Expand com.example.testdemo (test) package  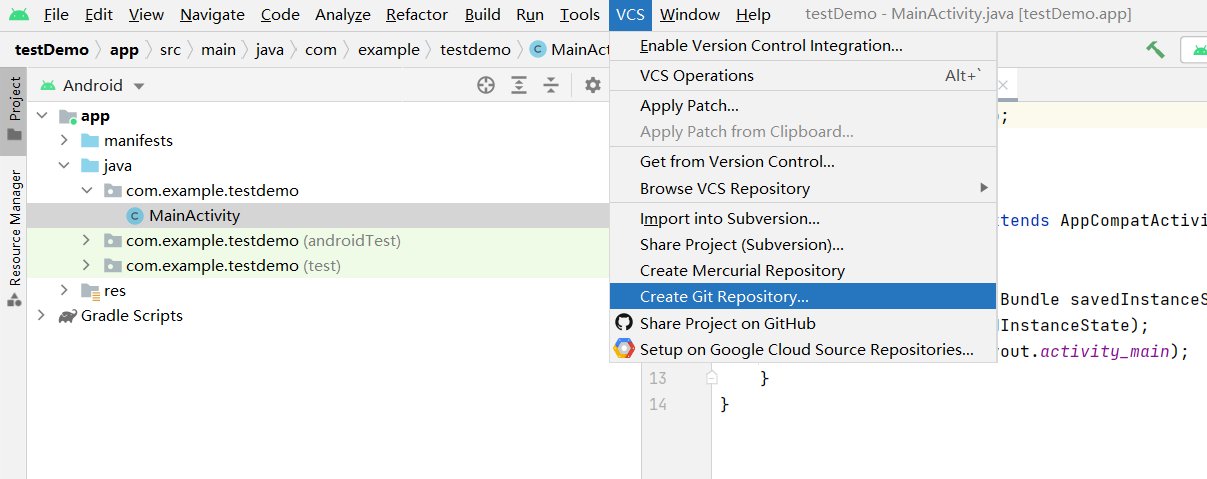point(86,266)
